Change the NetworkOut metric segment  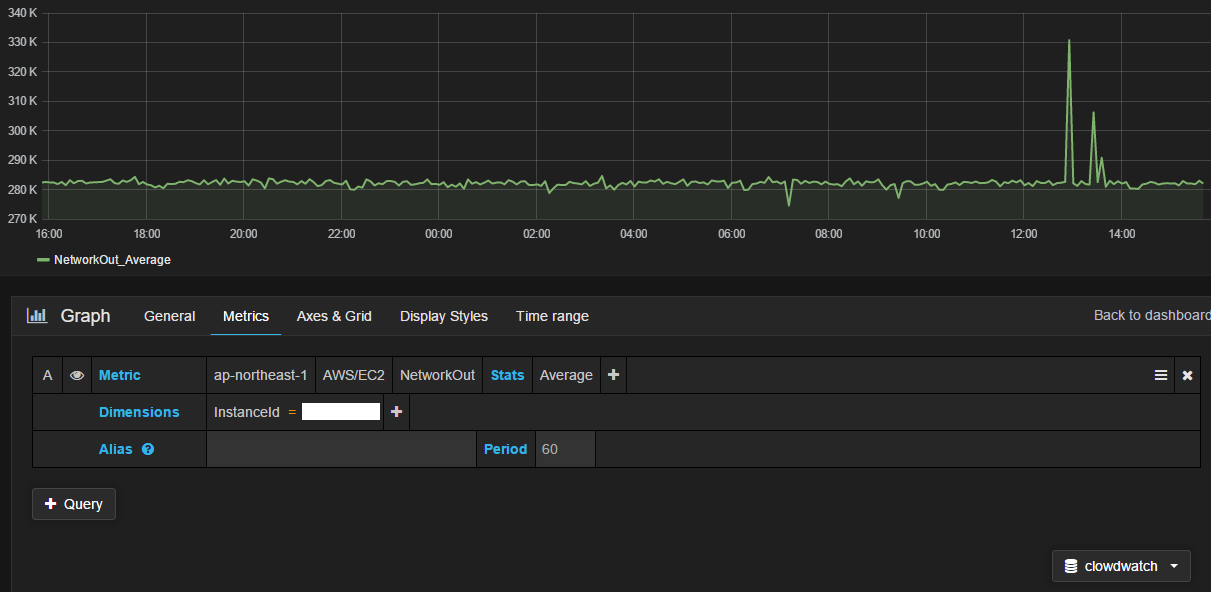[x=437, y=375]
